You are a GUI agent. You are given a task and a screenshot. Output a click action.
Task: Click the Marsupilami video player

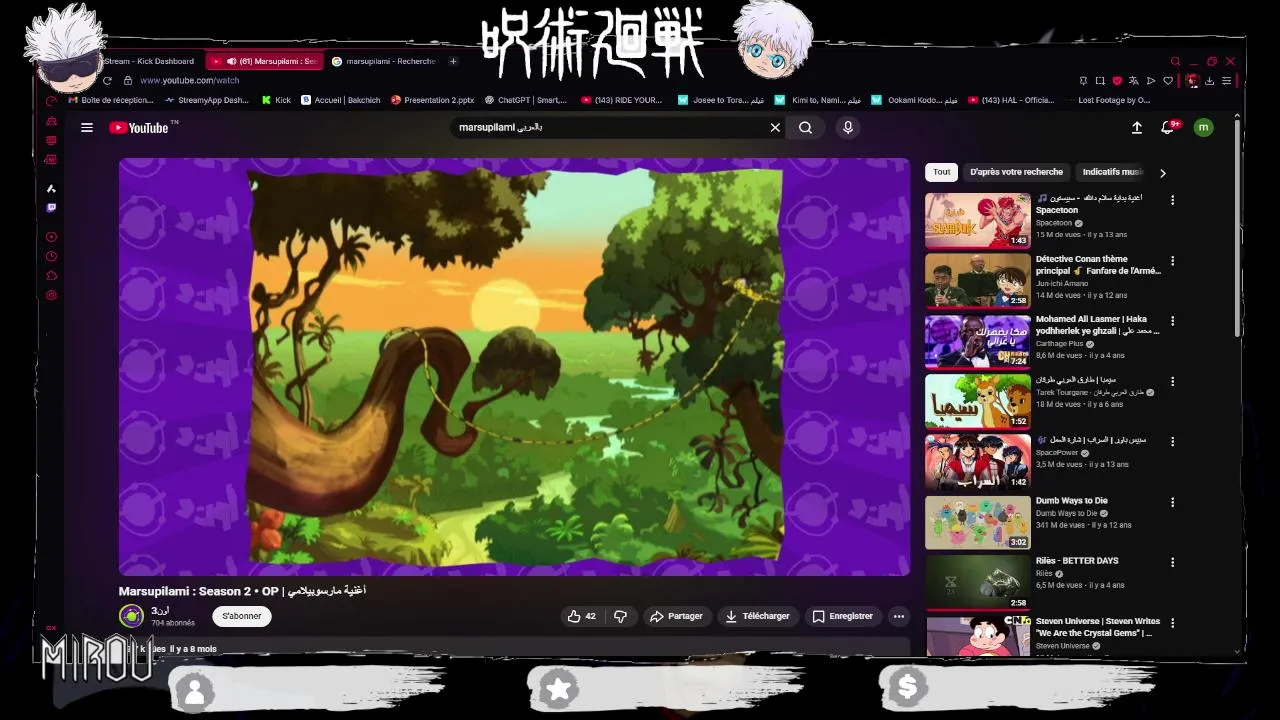(515, 367)
